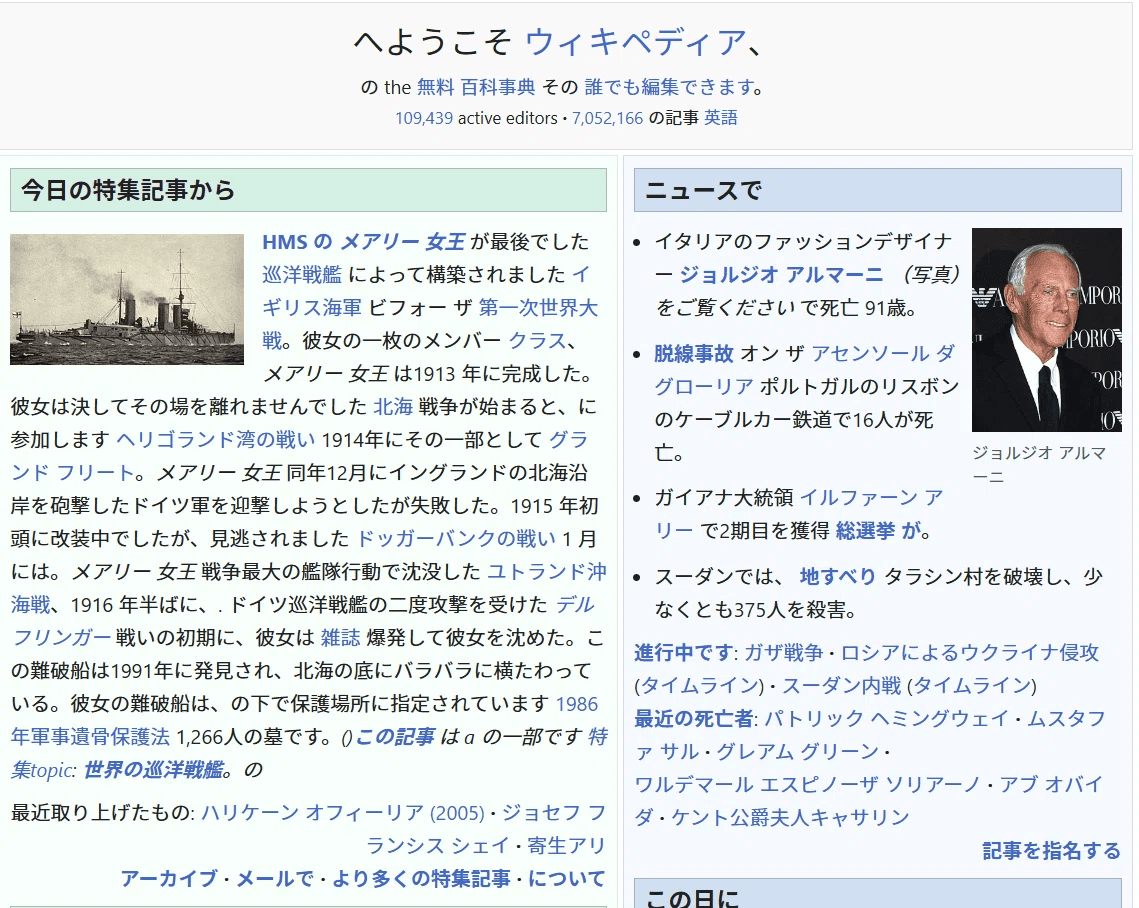
Task: Click the ドッガーバンクの戦い link
Action: 456,539
